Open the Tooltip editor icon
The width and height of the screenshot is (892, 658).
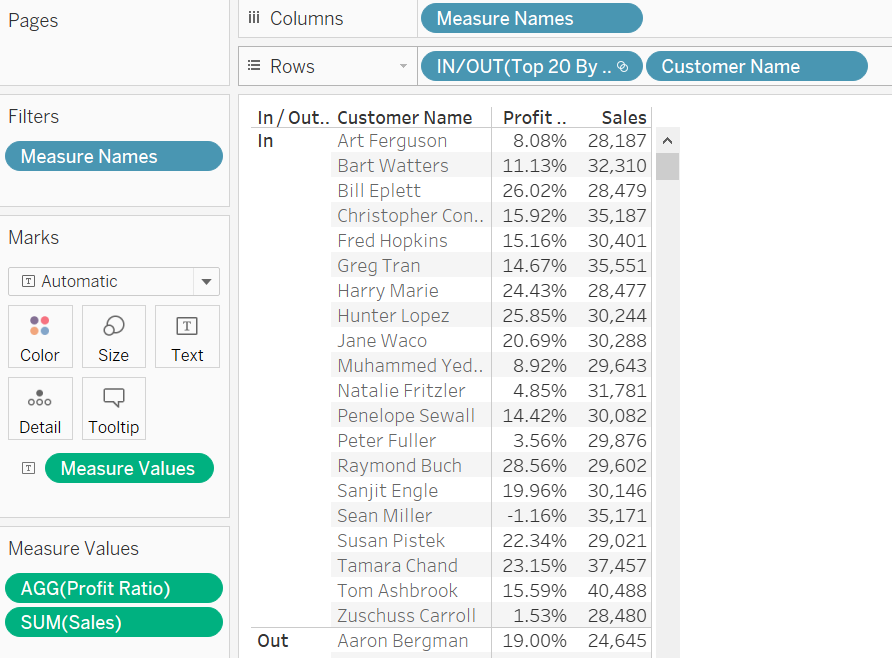pos(113,409)
